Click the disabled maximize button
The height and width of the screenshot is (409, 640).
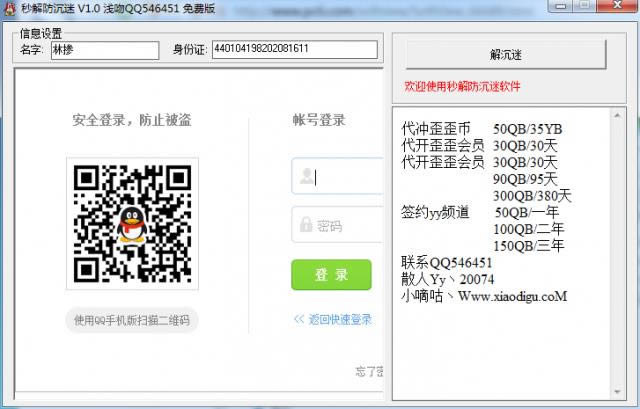585,5
